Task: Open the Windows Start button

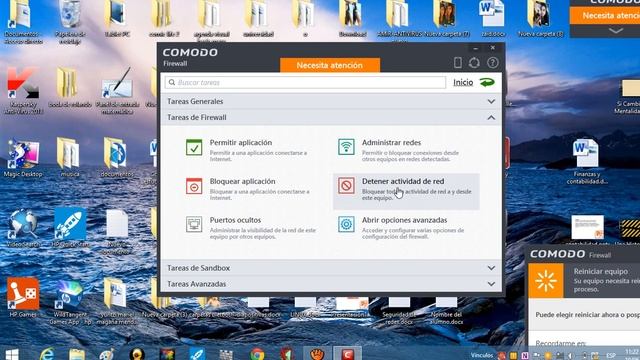Action: [x=12, y=354]
